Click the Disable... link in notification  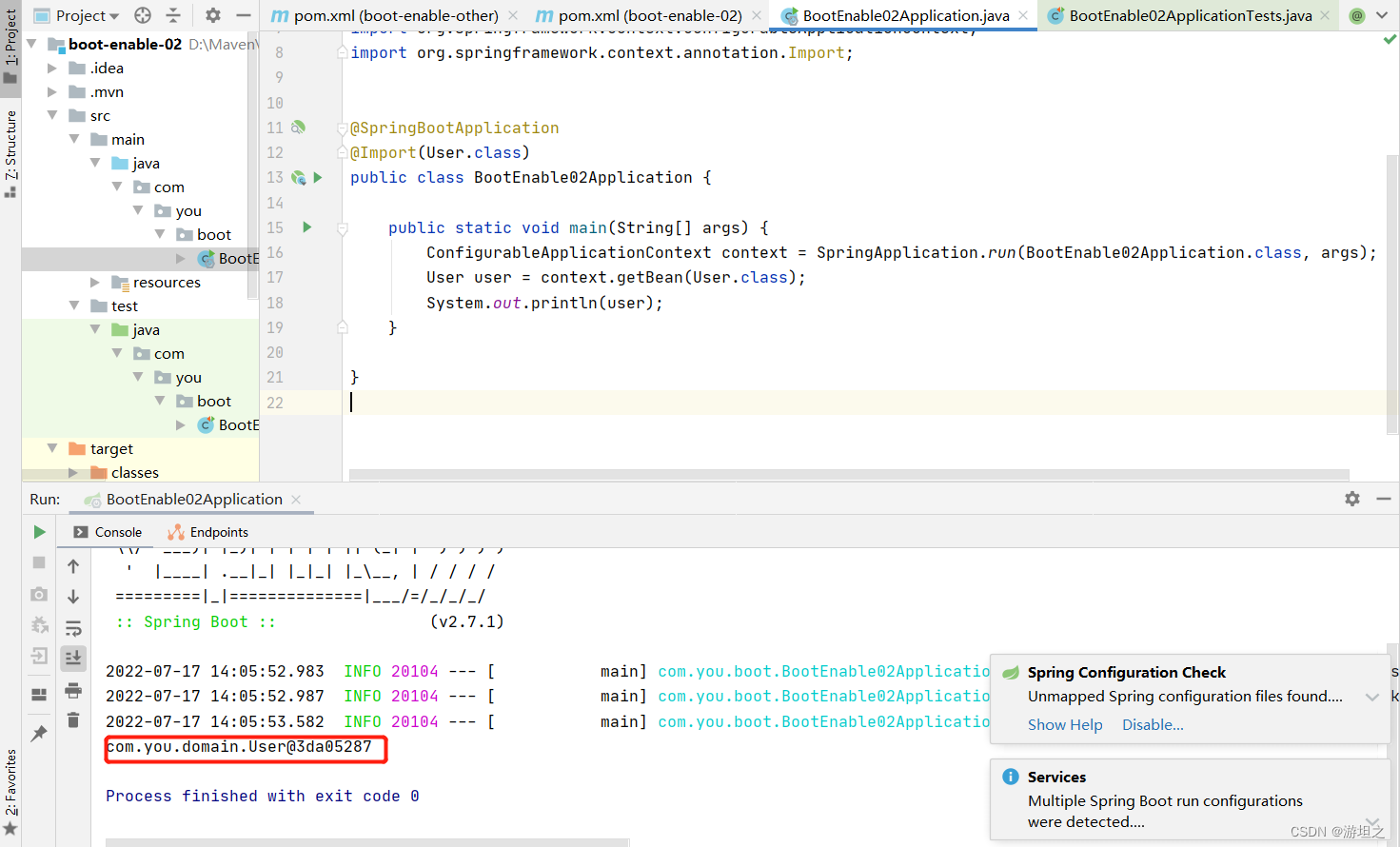1152,724
